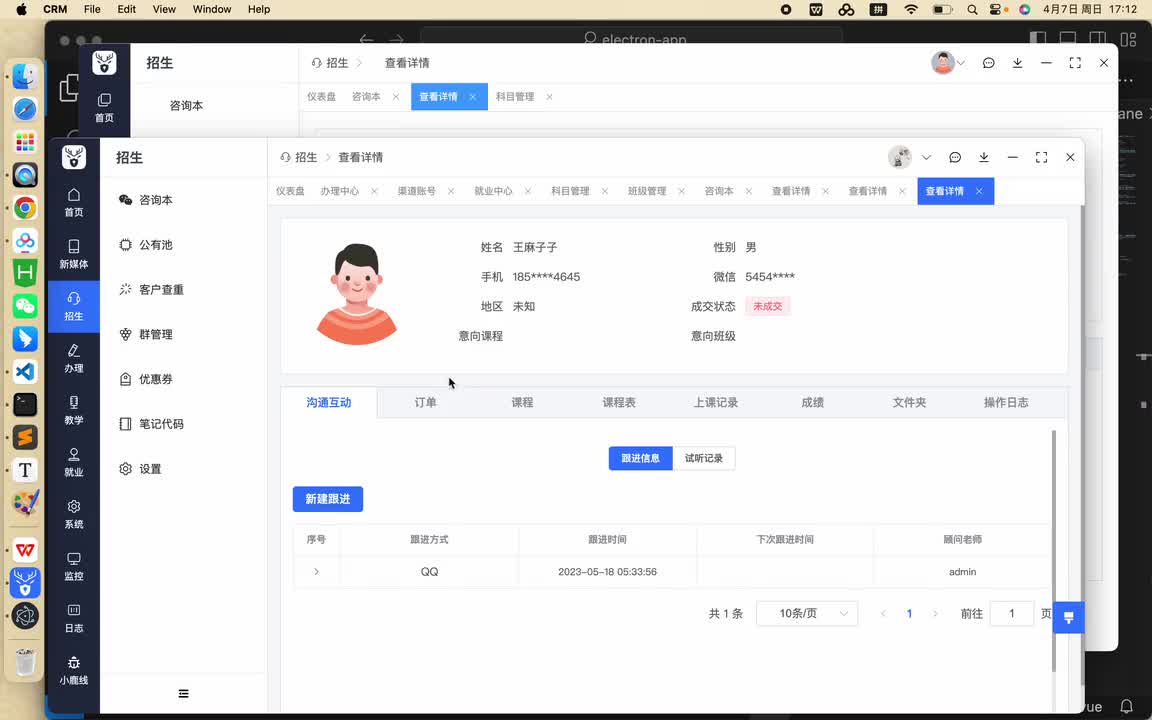
Task: Open 新媒体 module in sidebar
Action: tap(73, 254)
